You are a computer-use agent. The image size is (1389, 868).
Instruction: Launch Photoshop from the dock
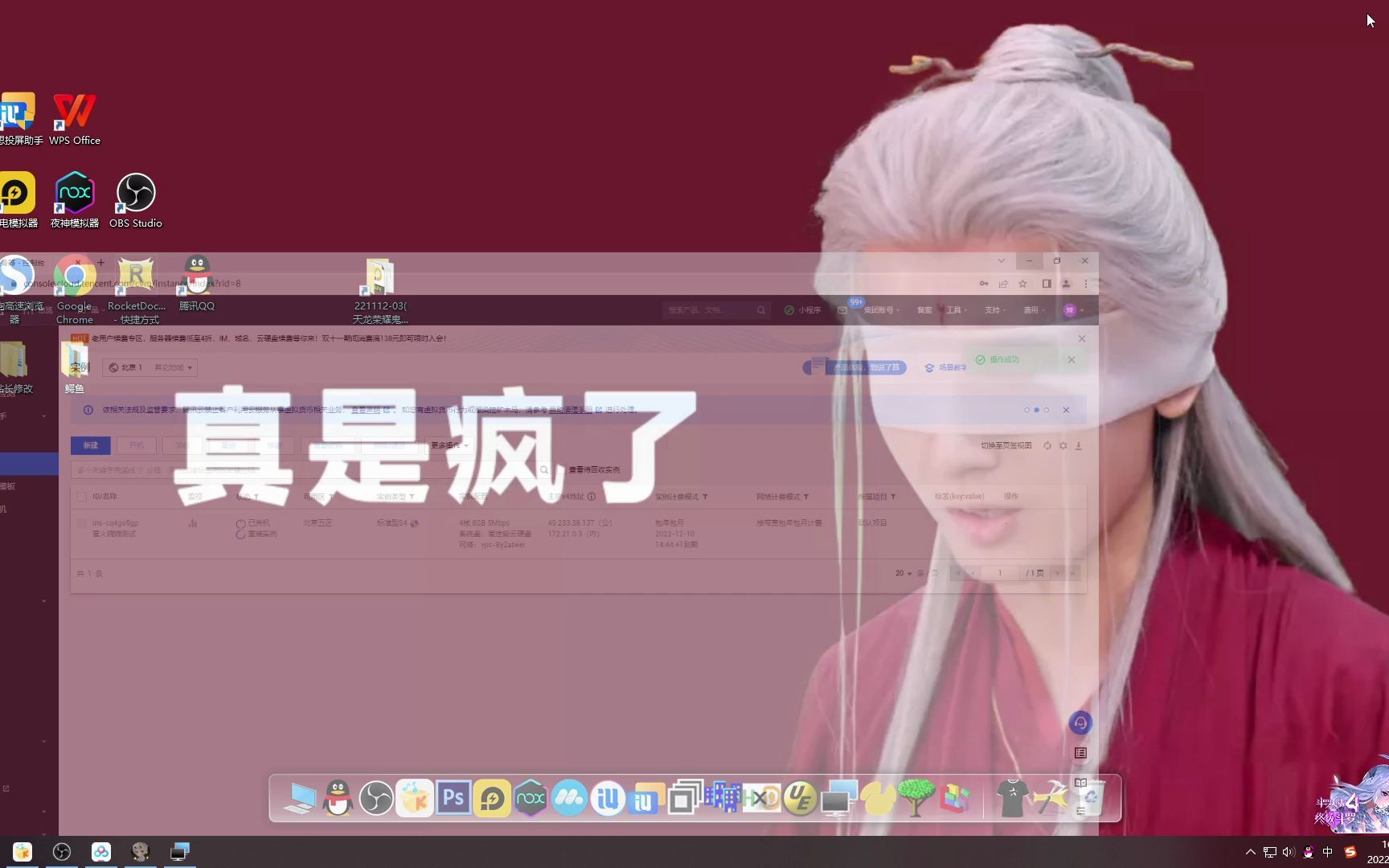point(453,799)
